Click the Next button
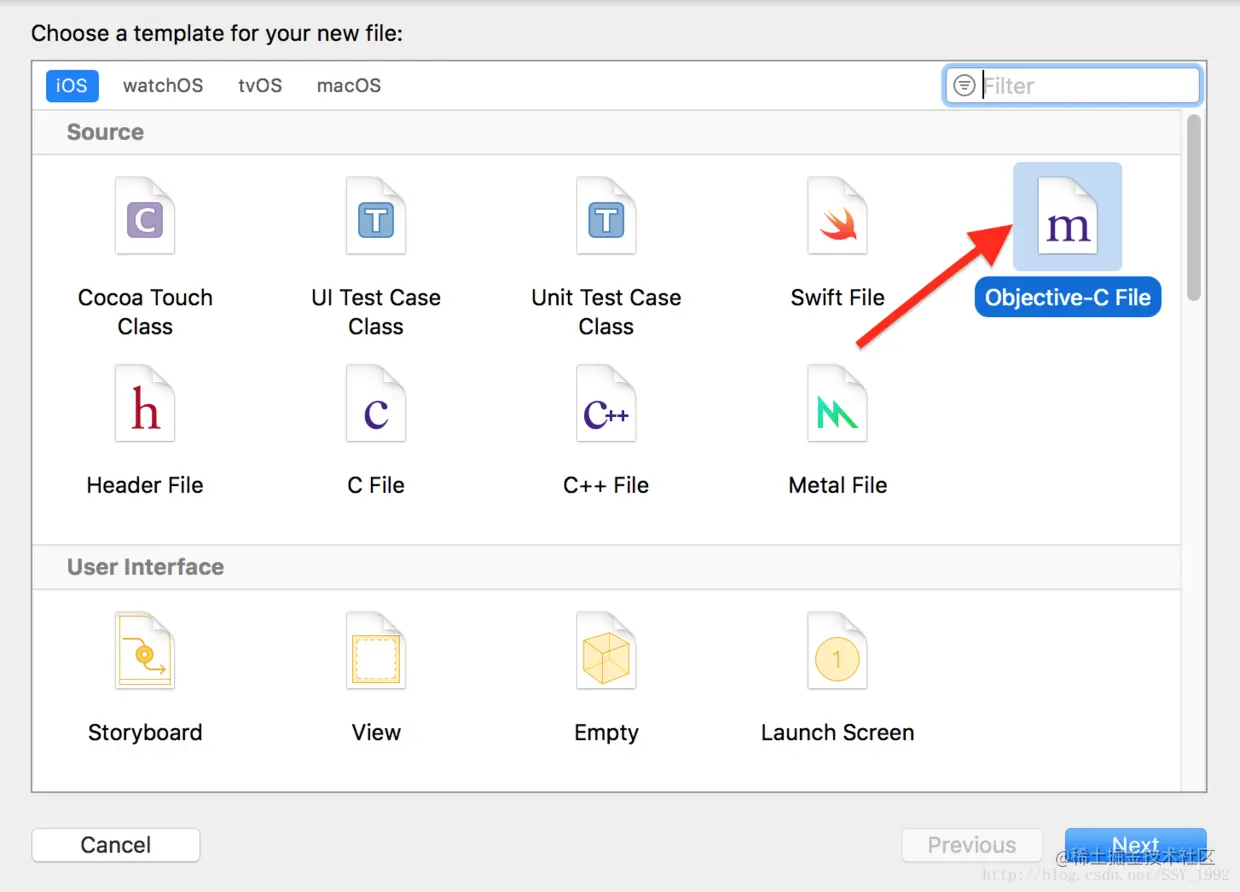Image resolution: width=1240 pixels, height=892 pixels. click(x=1135, y=845)
